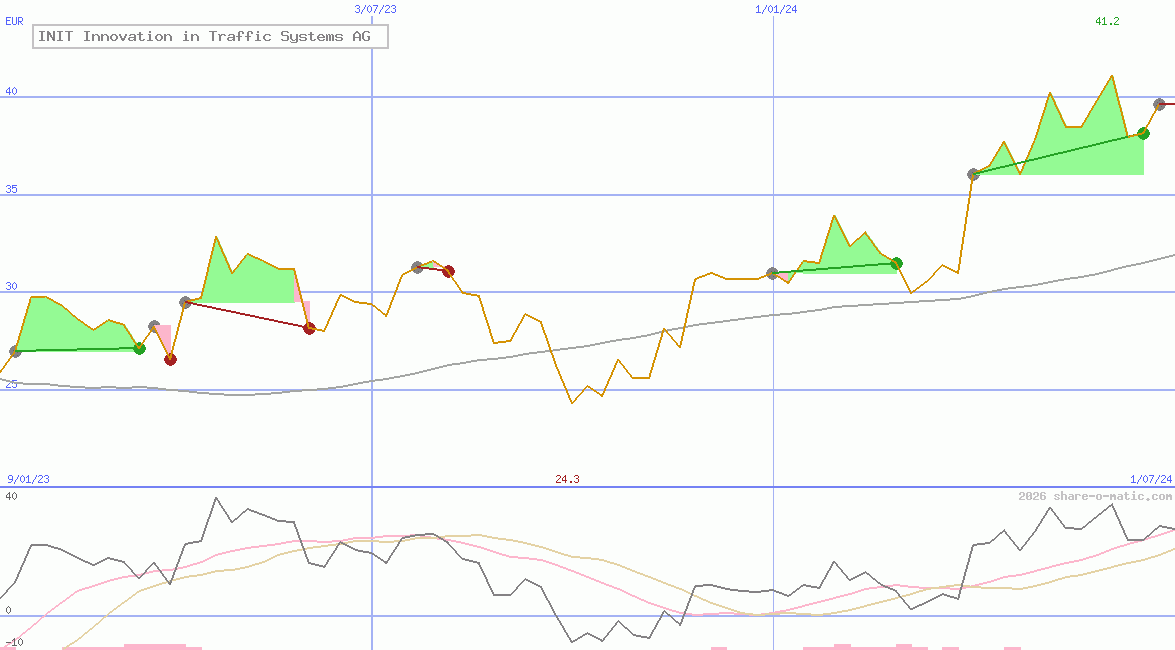Select the green marker ending the January 2024 trade

coord(897,263)
